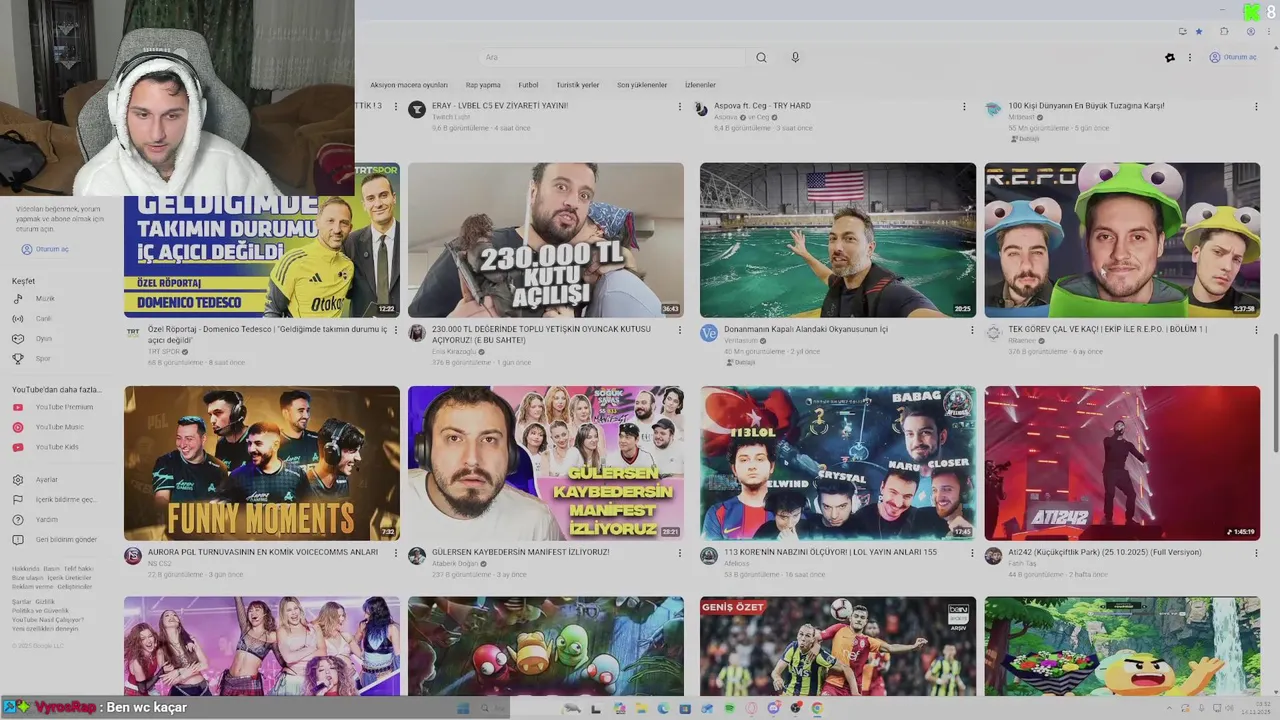Show hidden tray icons chevron
1280x720 pixels.
pos(1170,708)
